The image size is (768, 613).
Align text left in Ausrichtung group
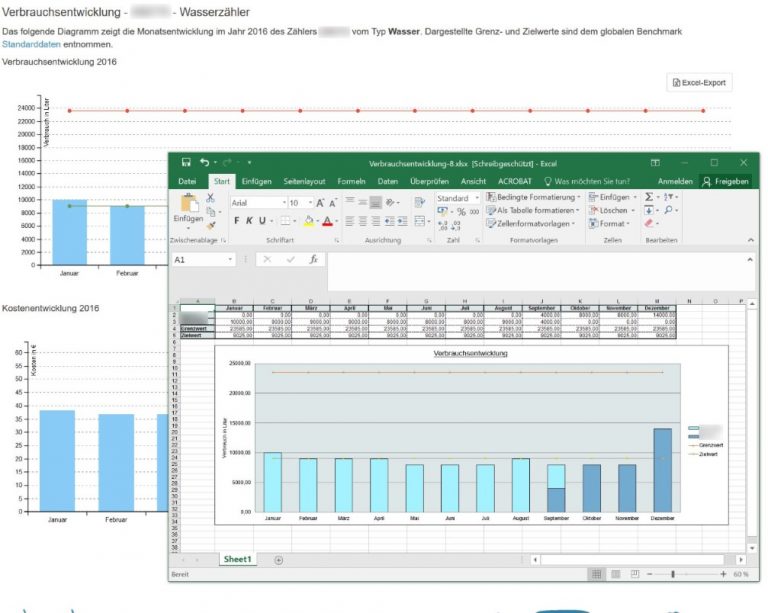350,222
